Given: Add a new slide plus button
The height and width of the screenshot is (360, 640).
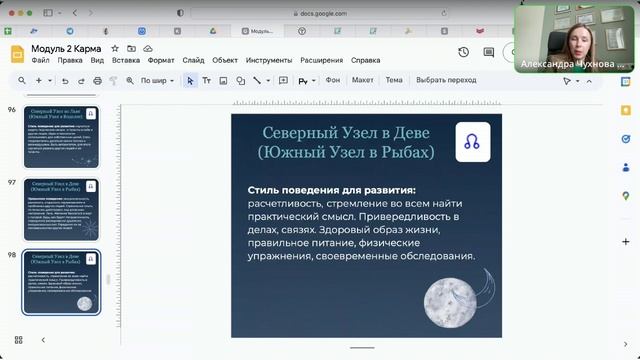Looking at the screenshot, I should coord(38,80).
